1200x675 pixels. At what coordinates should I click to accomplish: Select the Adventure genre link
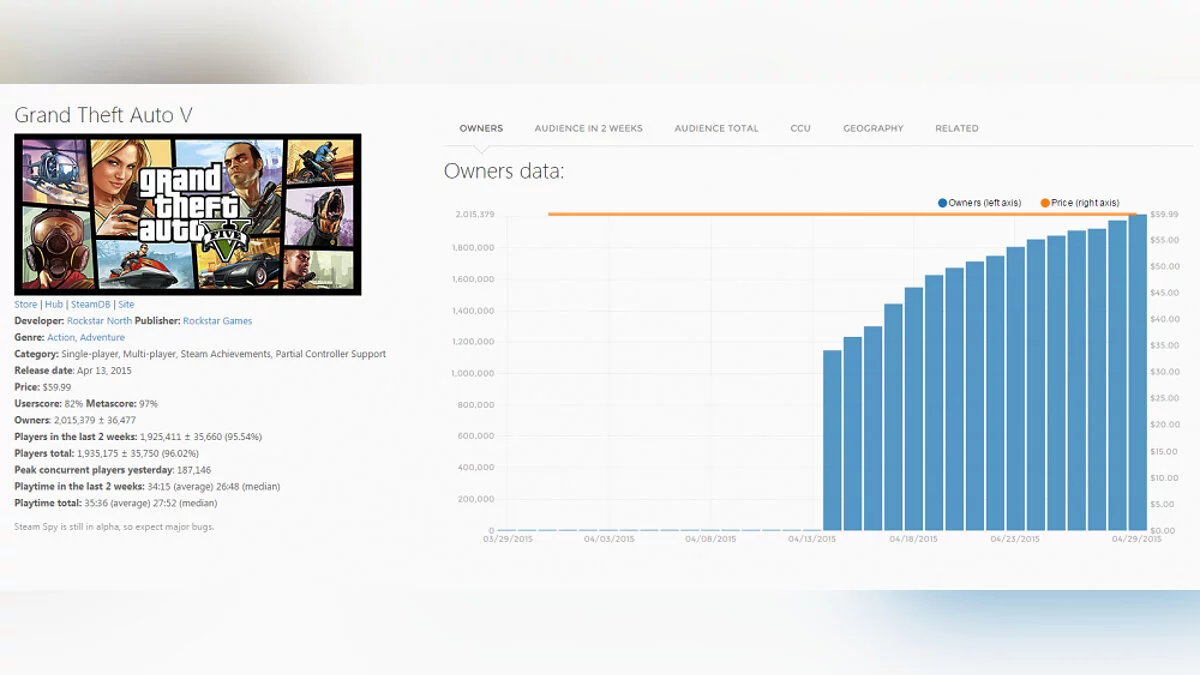102,338
